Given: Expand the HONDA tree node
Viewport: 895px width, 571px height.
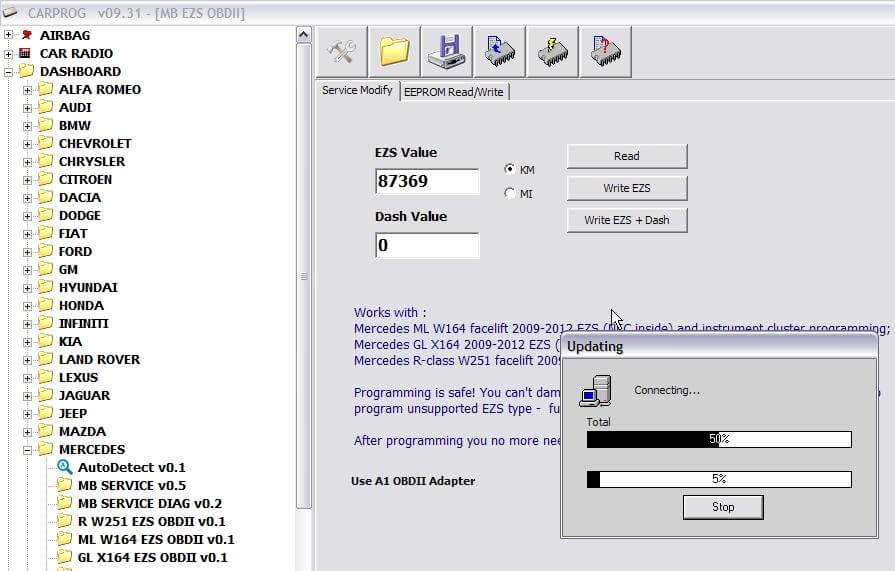Looking at the screenshot, I should pos(27,306).
